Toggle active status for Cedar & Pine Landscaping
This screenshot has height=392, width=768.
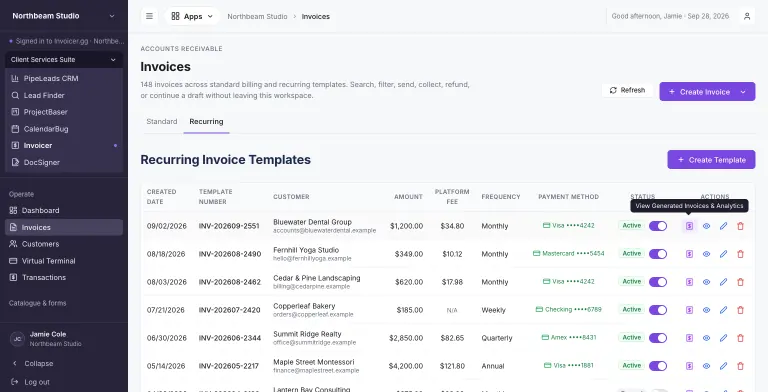(x=658, y=282)
